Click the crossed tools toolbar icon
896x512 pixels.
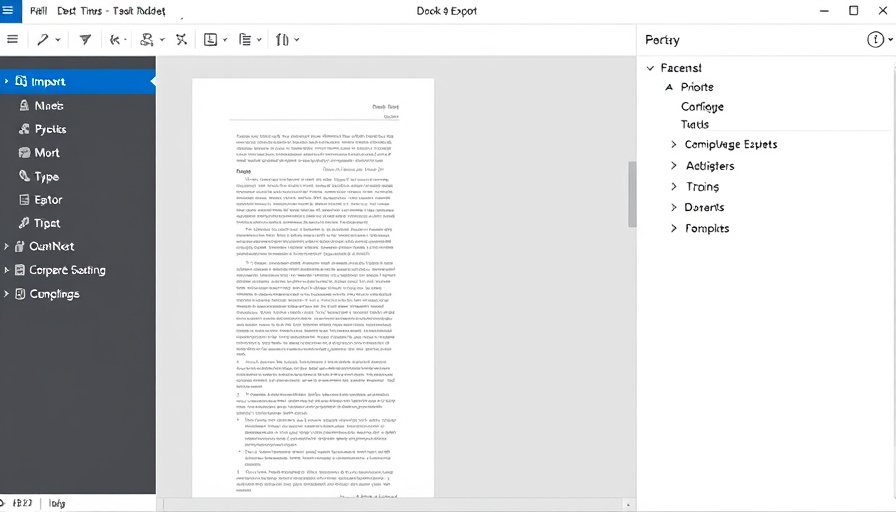tap(181, 39)
